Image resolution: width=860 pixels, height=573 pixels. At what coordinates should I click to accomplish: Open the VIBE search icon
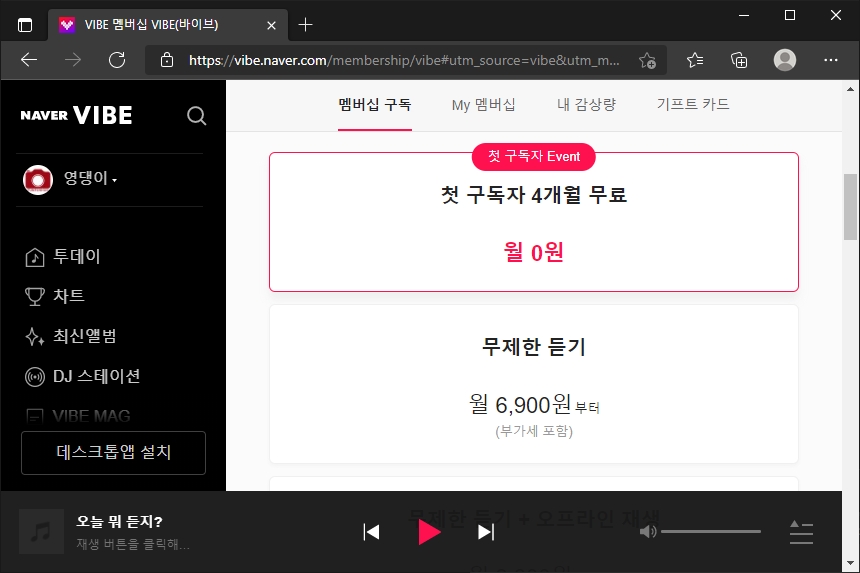click(196, 116)
